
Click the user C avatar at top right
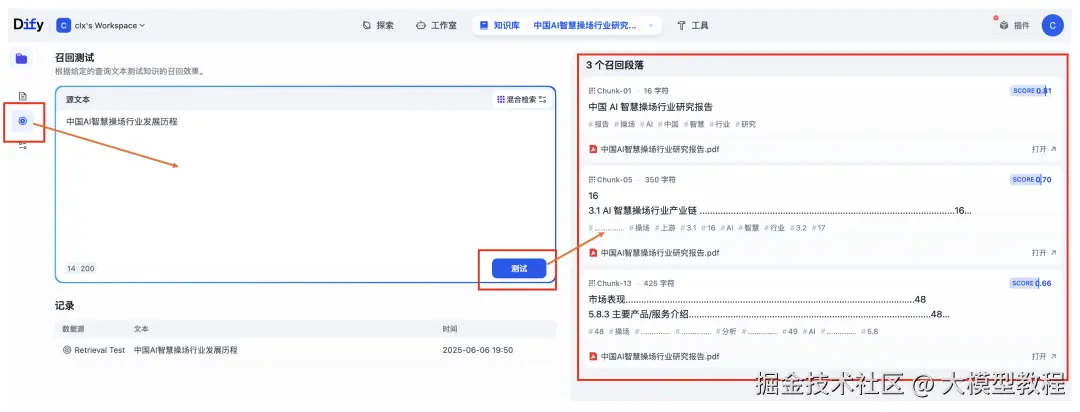[1052, 25]
